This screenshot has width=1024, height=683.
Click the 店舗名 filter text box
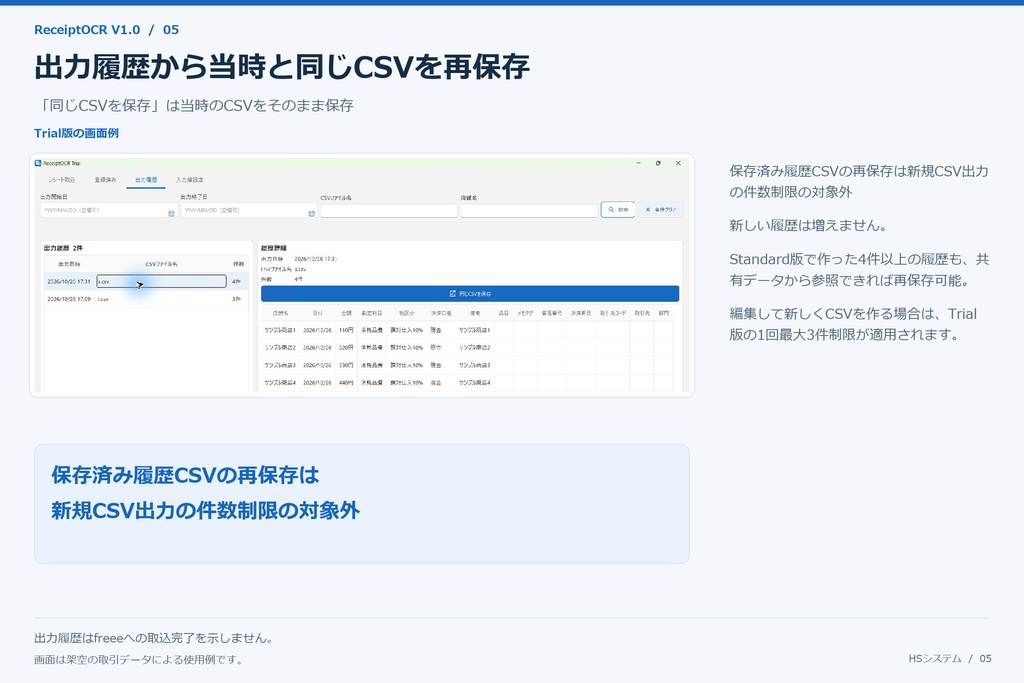point(529,211)
